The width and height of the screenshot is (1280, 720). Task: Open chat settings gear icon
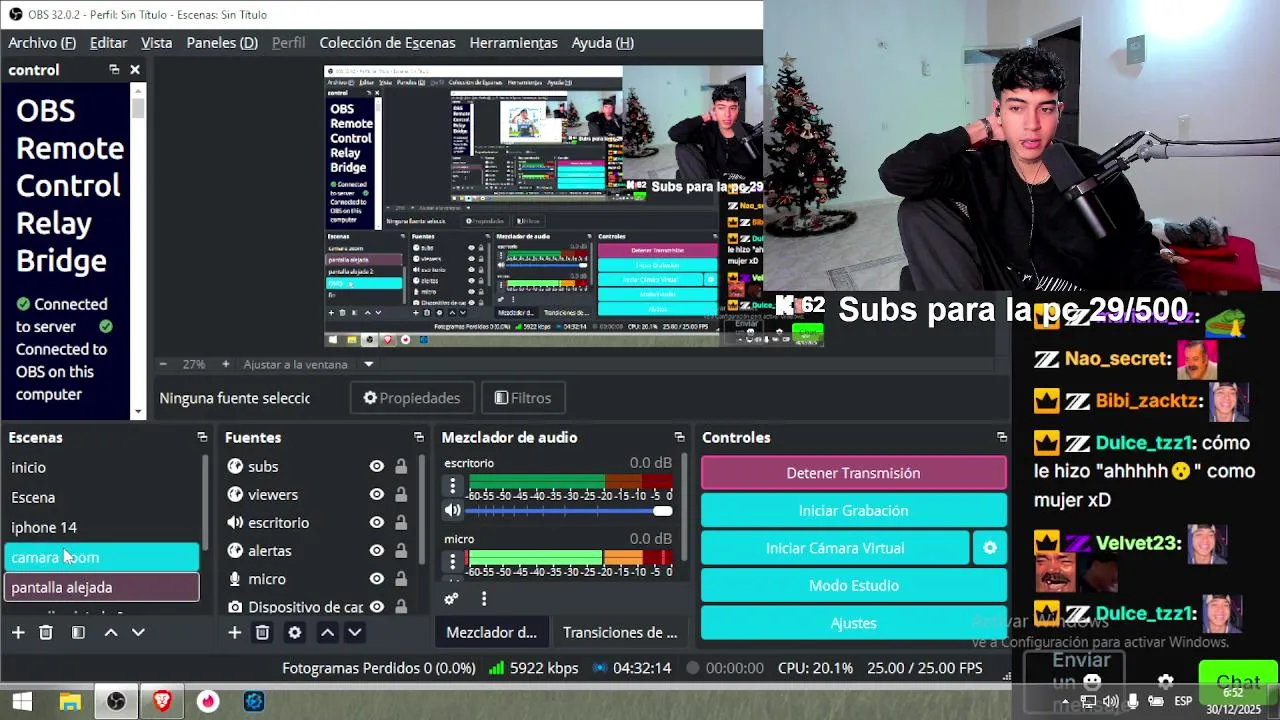coord(1166,682)
